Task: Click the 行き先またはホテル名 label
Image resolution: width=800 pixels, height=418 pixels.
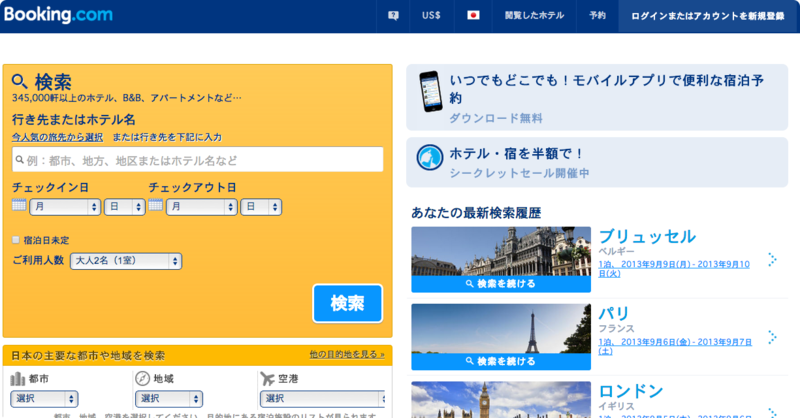Action: coord(74,119)
